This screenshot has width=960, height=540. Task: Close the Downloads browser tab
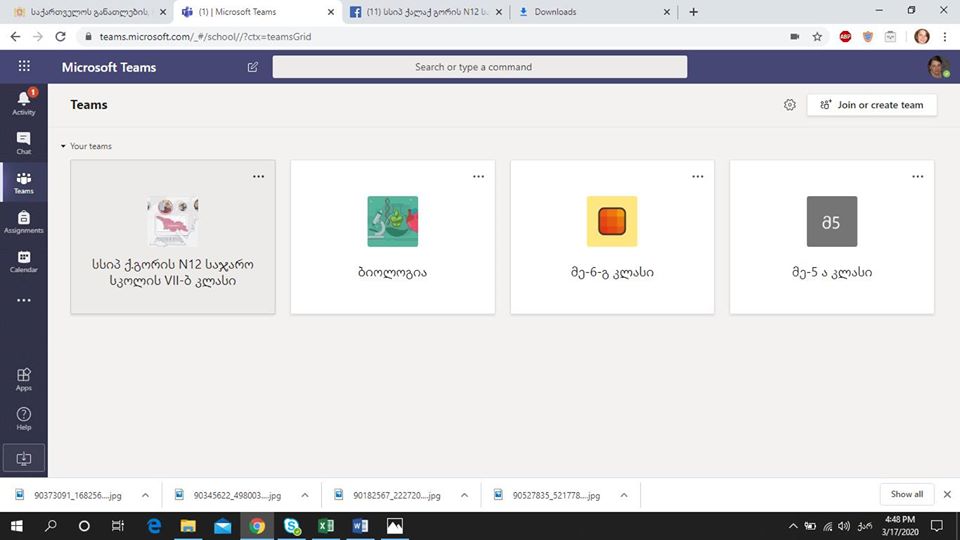click(x=667, y=12)
